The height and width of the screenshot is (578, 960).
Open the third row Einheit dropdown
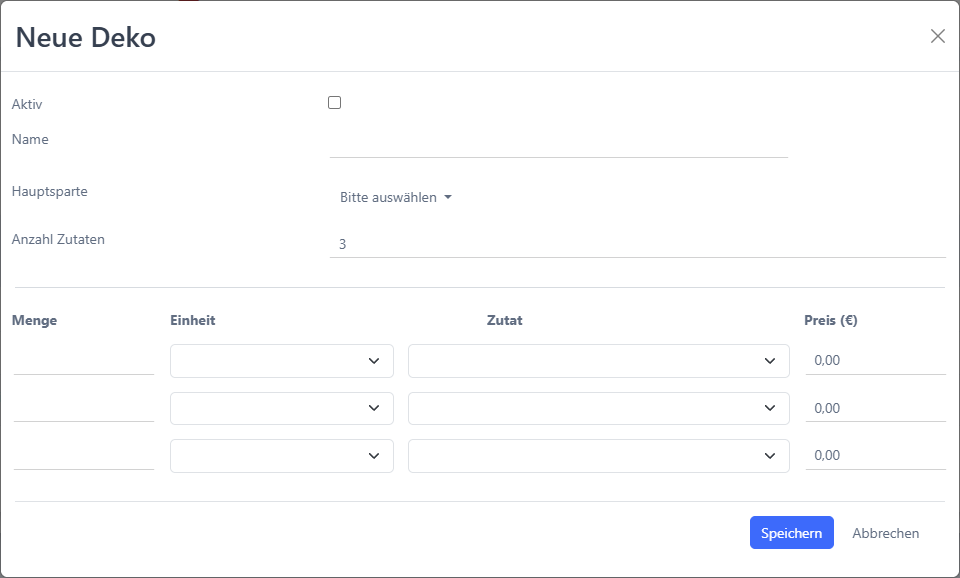[x=282, y=456]
